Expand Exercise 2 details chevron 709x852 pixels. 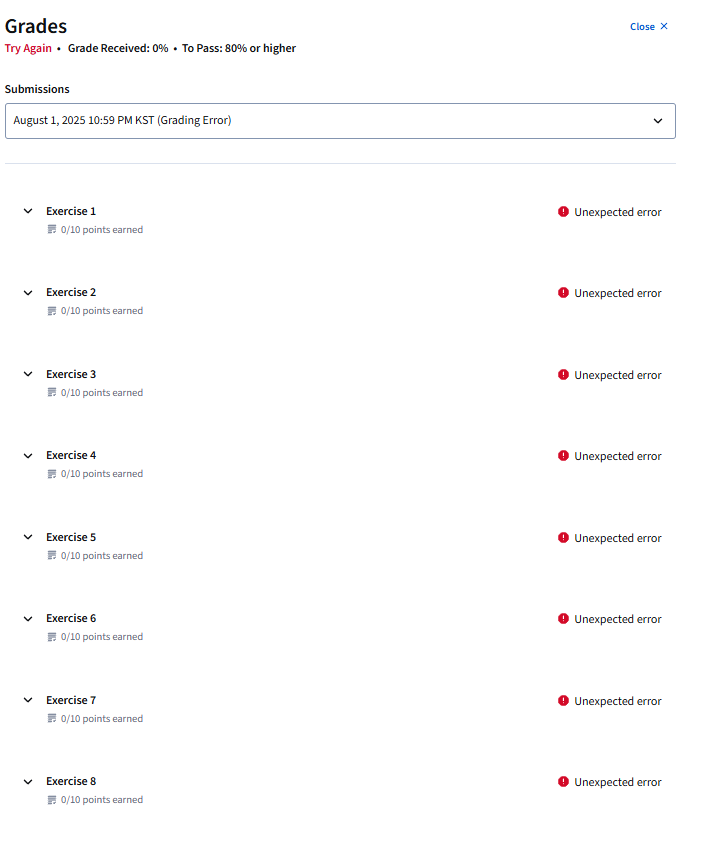click(x=28, y=293)
